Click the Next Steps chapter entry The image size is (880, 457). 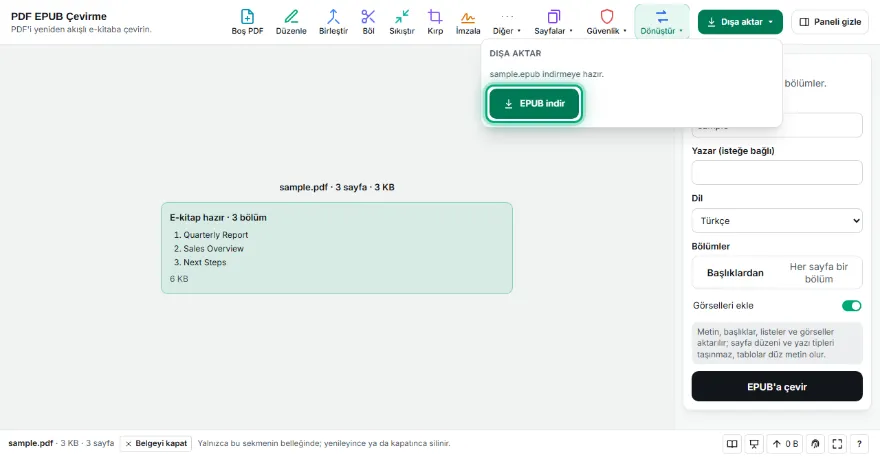204,262
